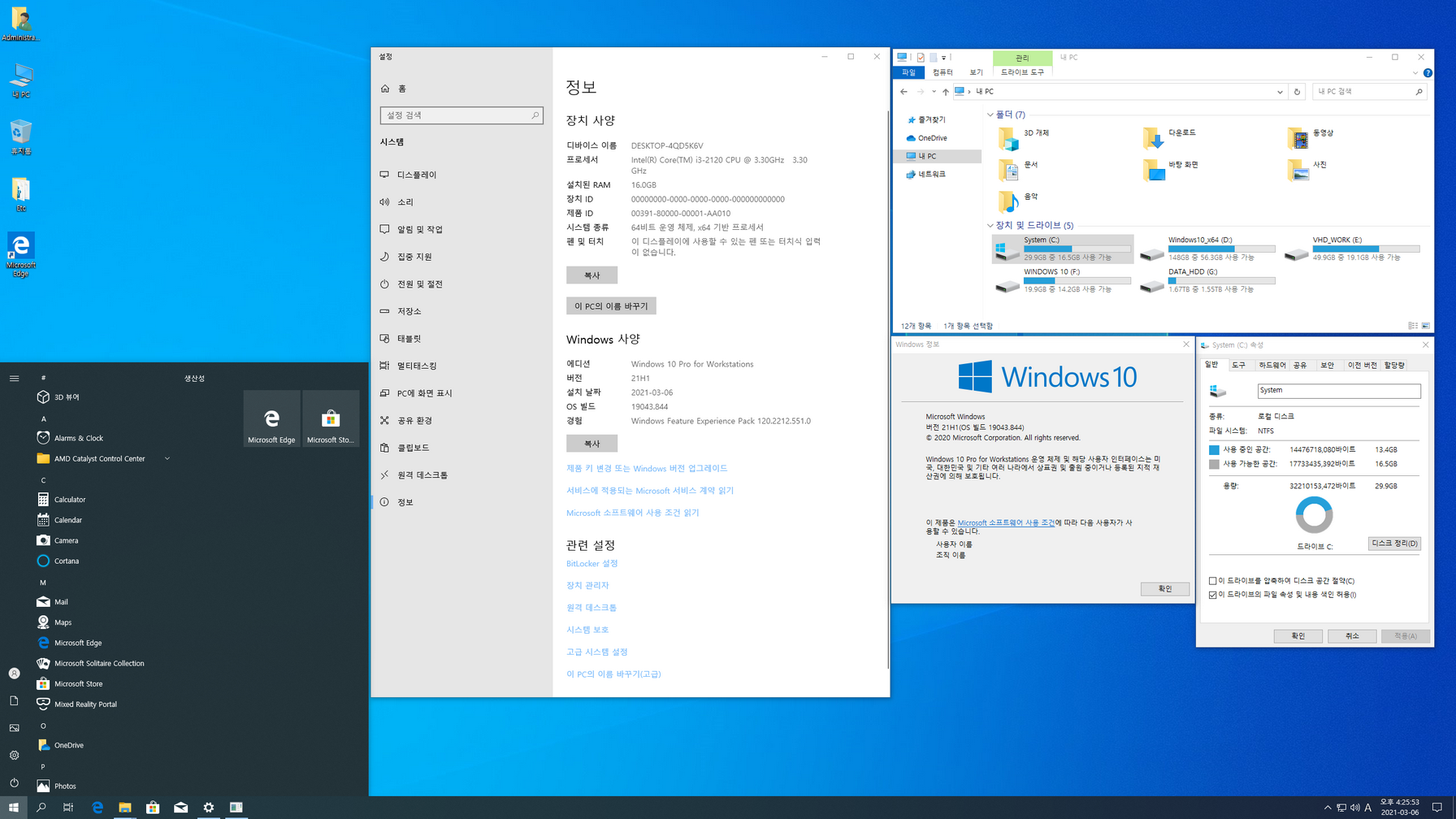1456x819 pixels.
Task: Click Microsoft 소프트웨어 사용 조건 link in winver
Action: [x=1006, y=522]
